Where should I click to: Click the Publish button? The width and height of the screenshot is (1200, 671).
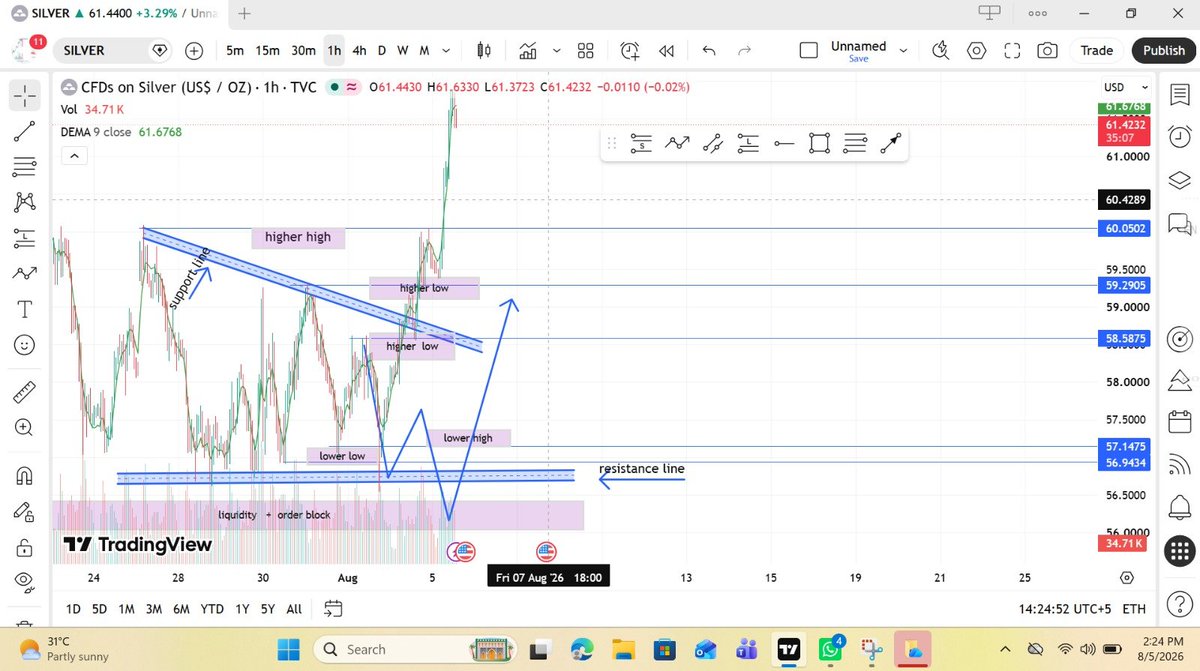tap(1164, 50)
